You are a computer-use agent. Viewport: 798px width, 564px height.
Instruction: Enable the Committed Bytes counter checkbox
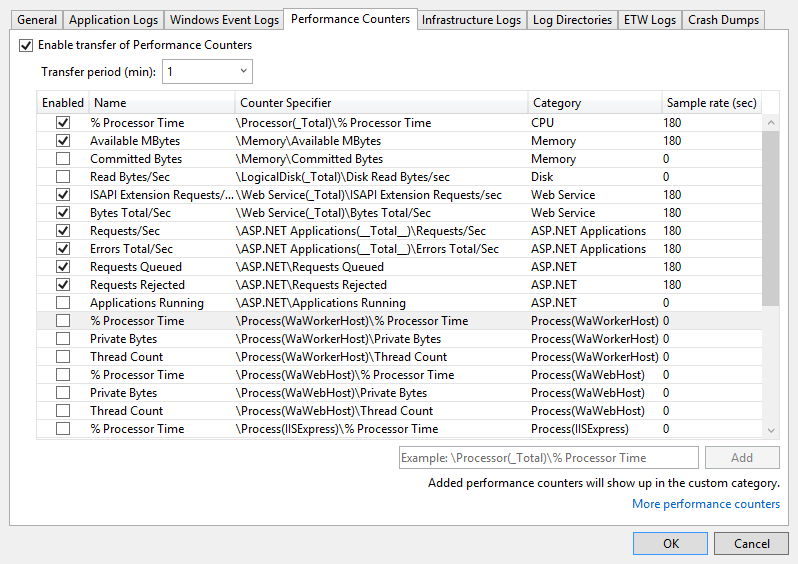[63, 159]
